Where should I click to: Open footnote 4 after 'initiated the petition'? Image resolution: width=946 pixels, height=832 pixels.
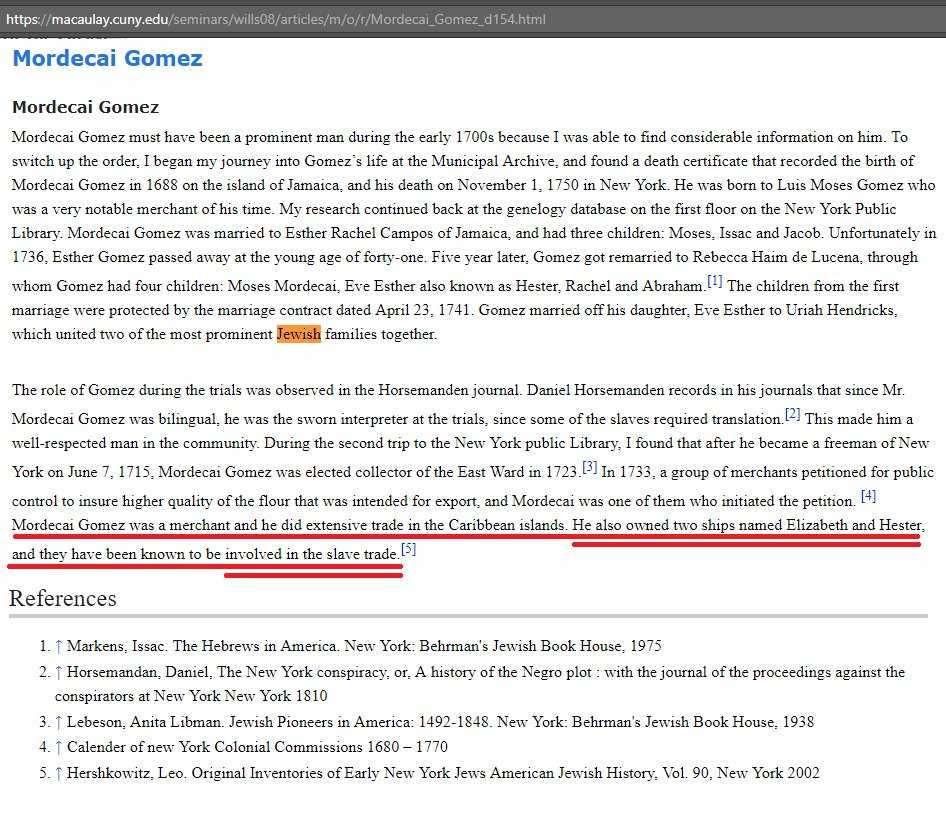(868, 495)
